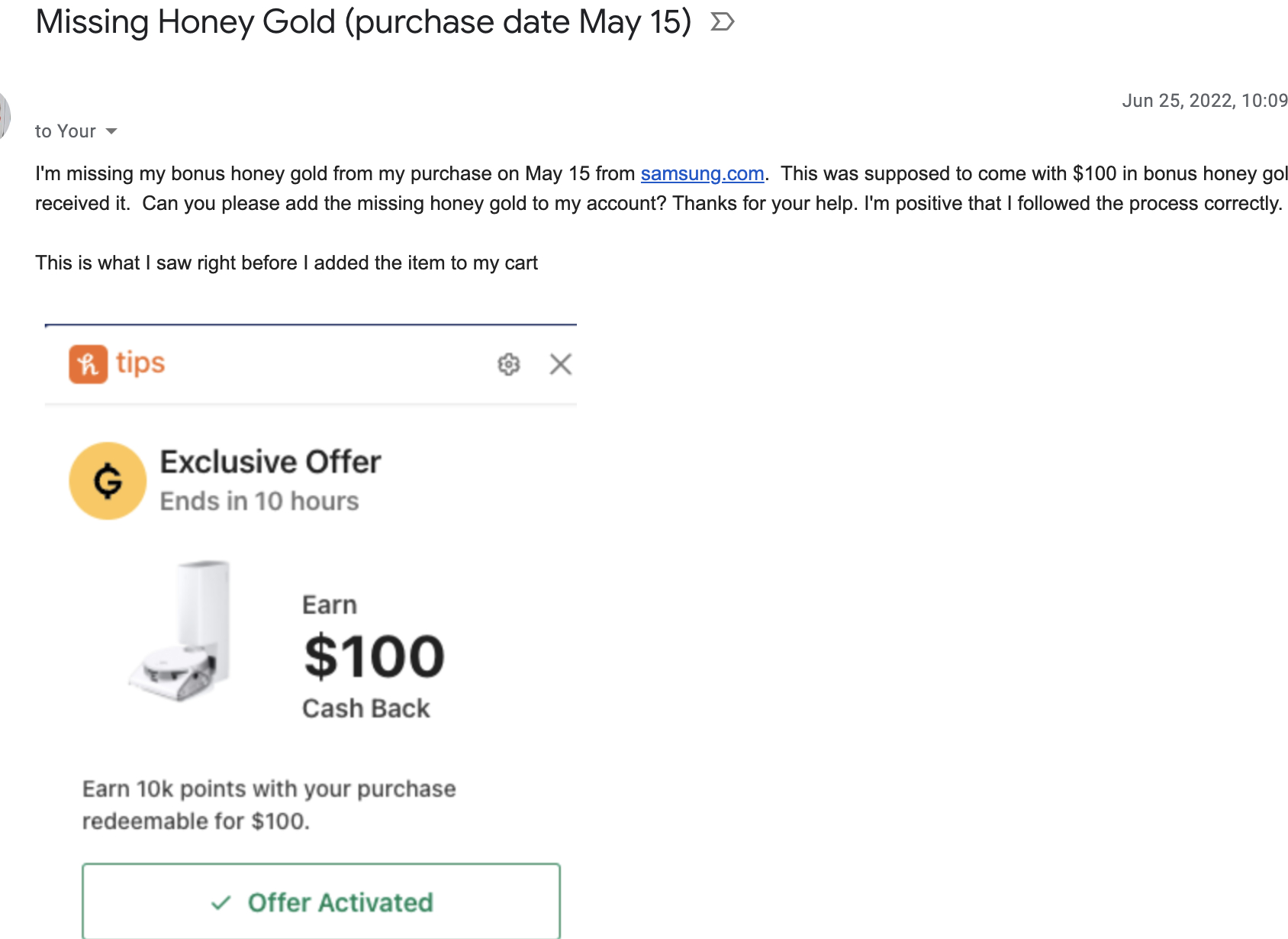Expand recipient details arrow beside "to Your"
1288x939 pixels.
pyautogui.click(x=111, y=131)
